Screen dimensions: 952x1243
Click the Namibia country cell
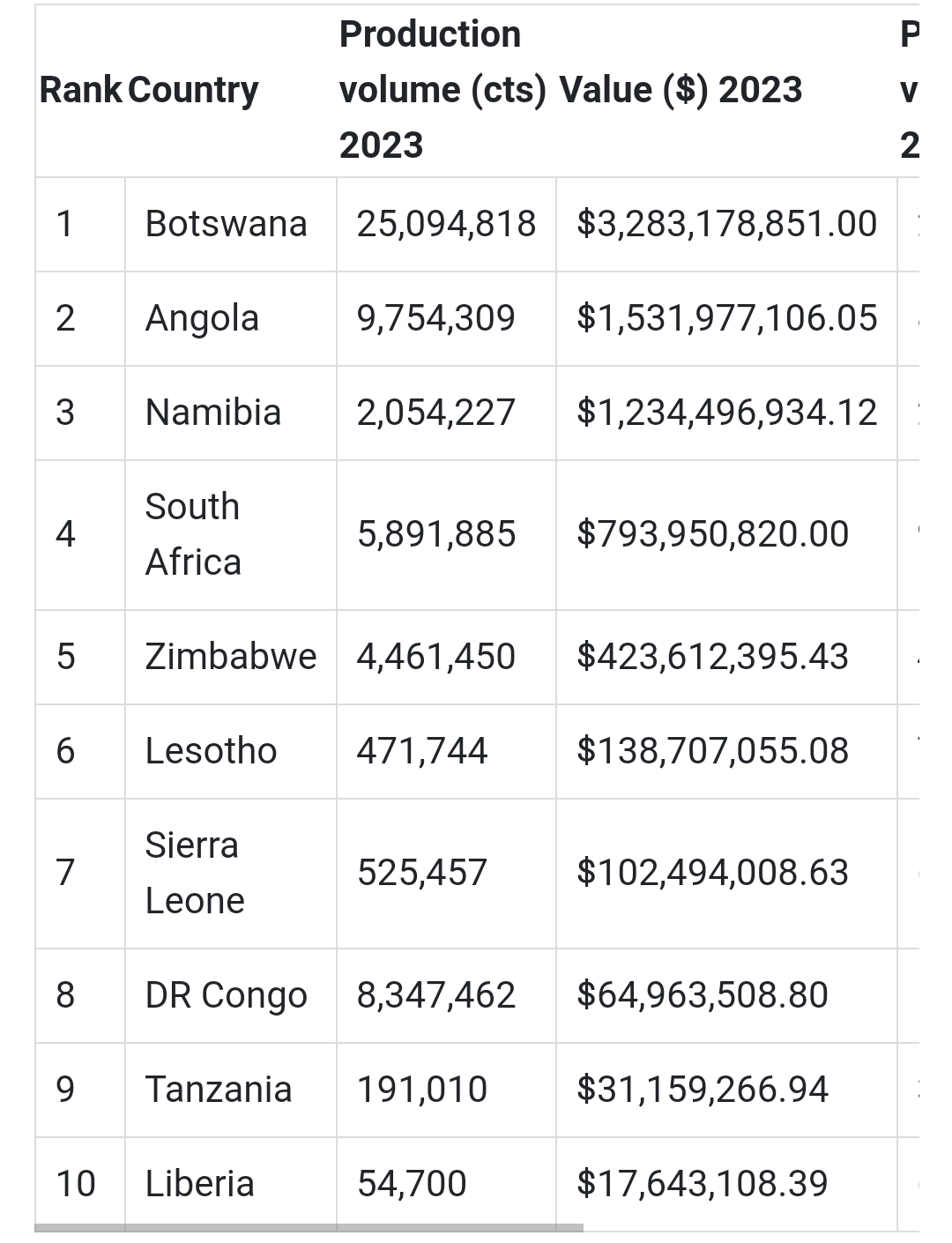click(x=212, y=413)
